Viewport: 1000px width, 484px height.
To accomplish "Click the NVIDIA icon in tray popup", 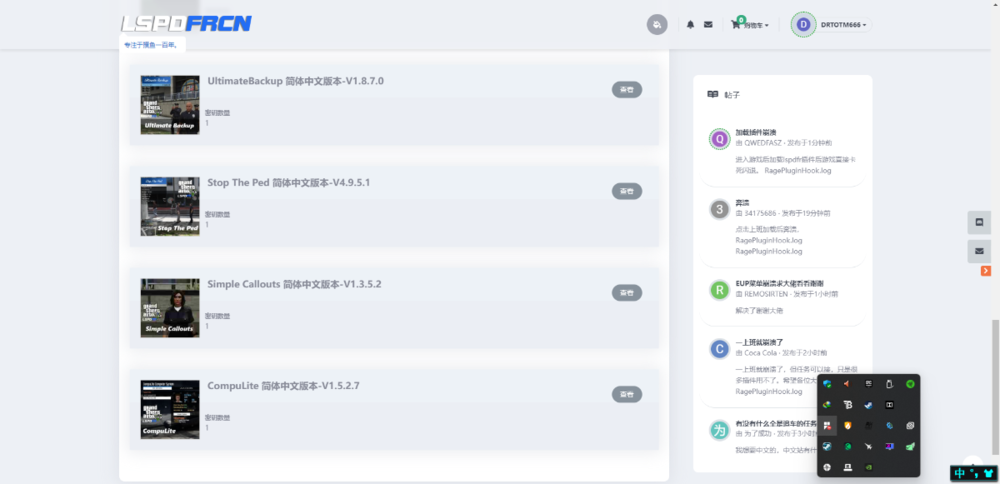I will coord(869,467).
